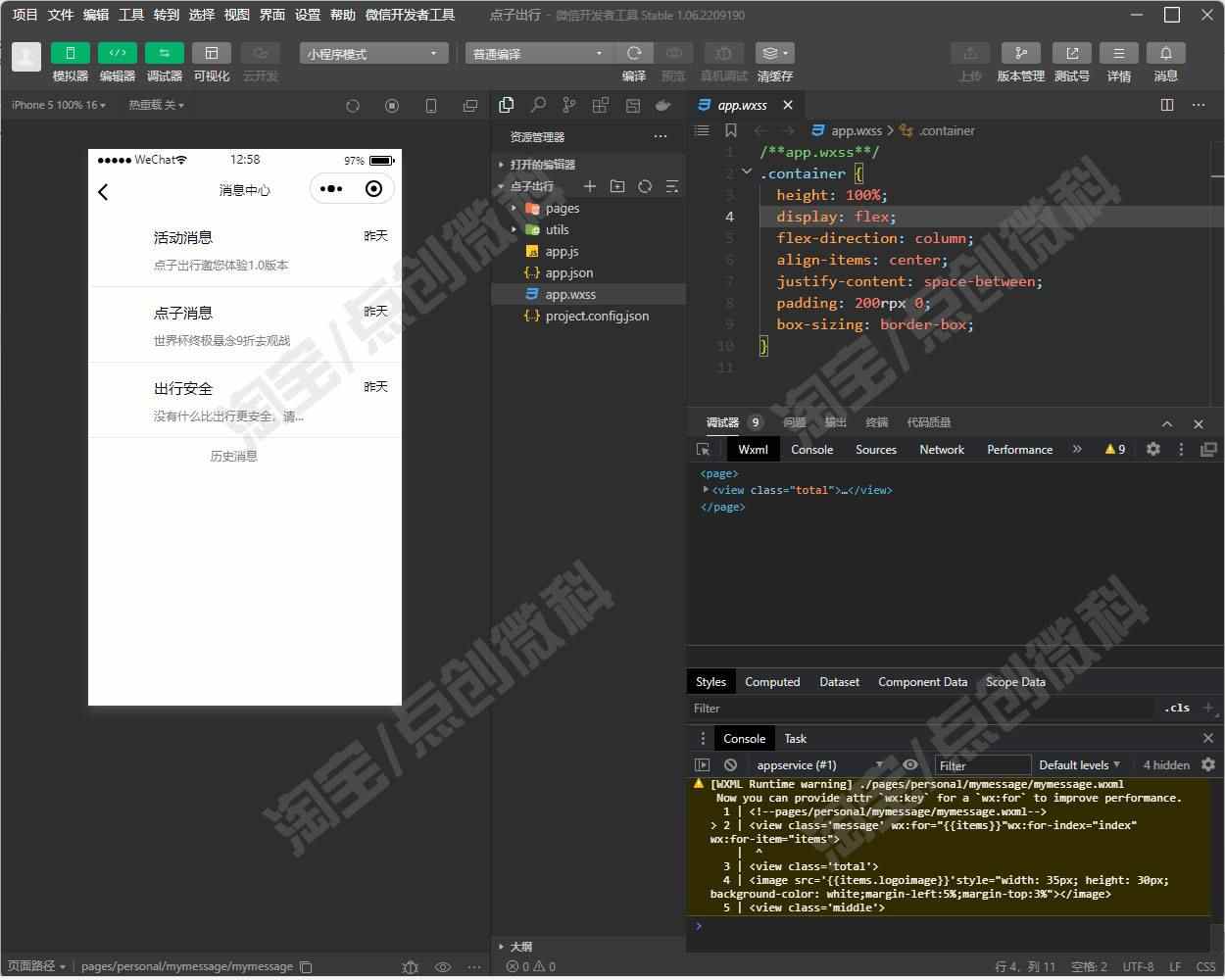
Task: Open the 小程序模式 mode dropdown
Action: (x=373, y=54)
